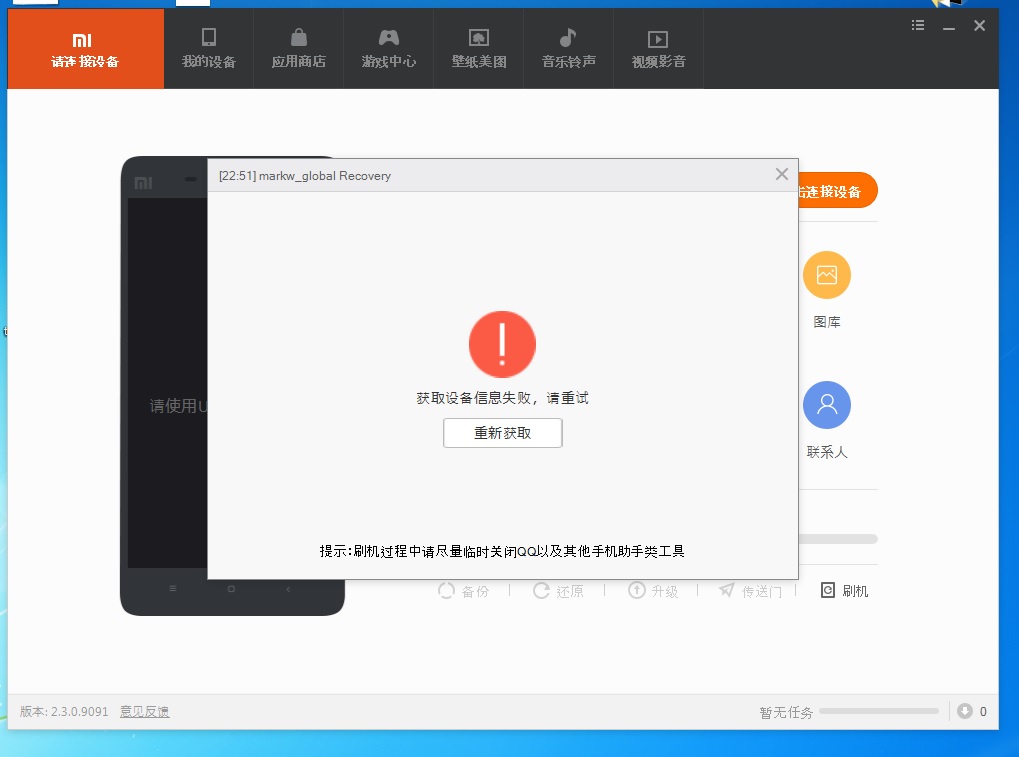Click the 备份 backup icon
This screenshot has height=757, width=1019.
click(x=464, y=591)
